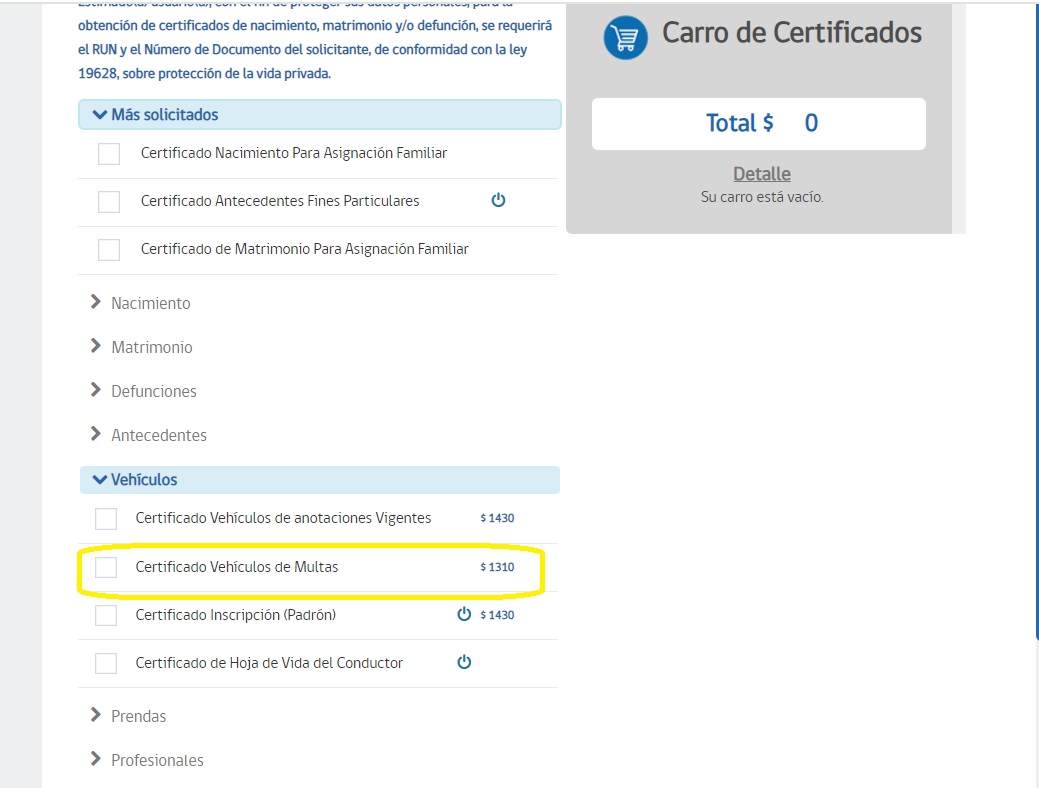Select Certificado Vehículos de anotaciones Vigentes checkbox
This screenshot has height=788, width=1039.
106,519
